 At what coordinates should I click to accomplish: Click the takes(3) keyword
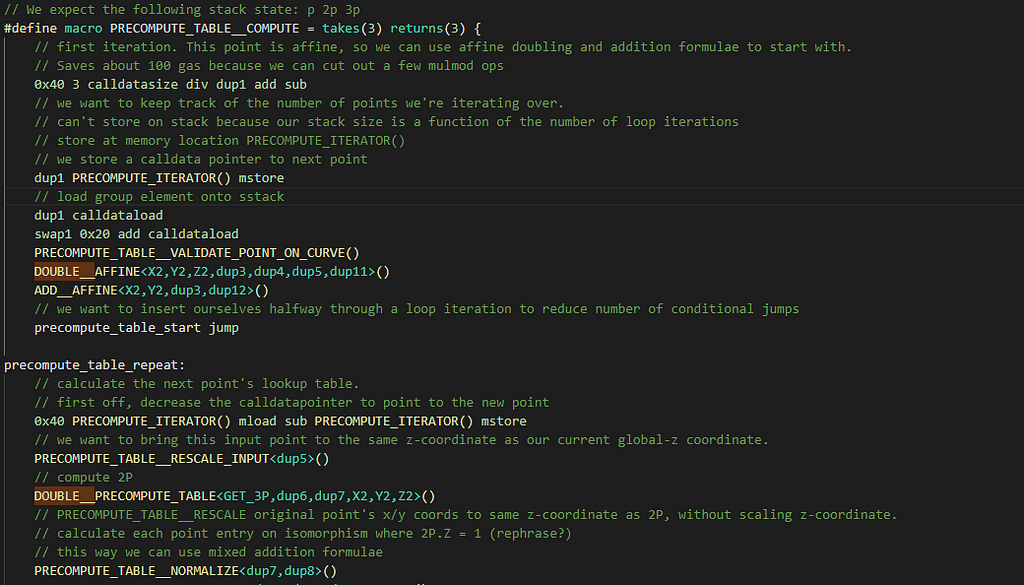coord(352,29)
